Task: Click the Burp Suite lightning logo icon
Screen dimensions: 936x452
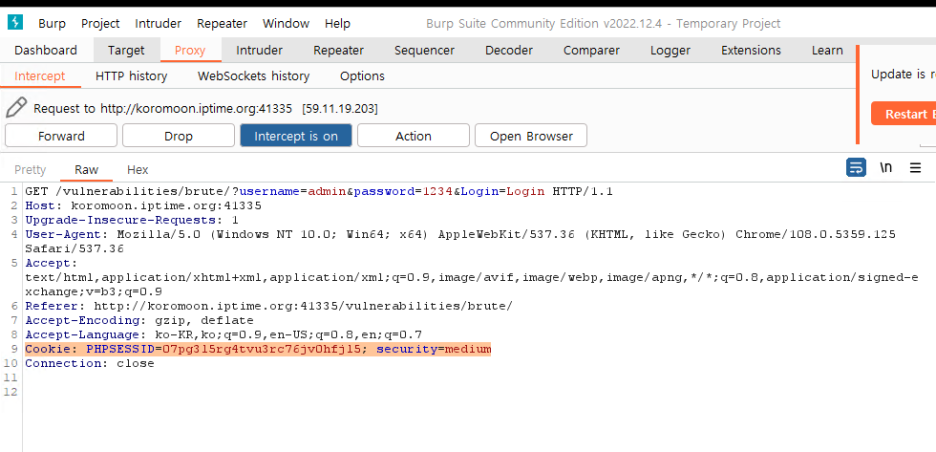Action: [x=15, y=23]
